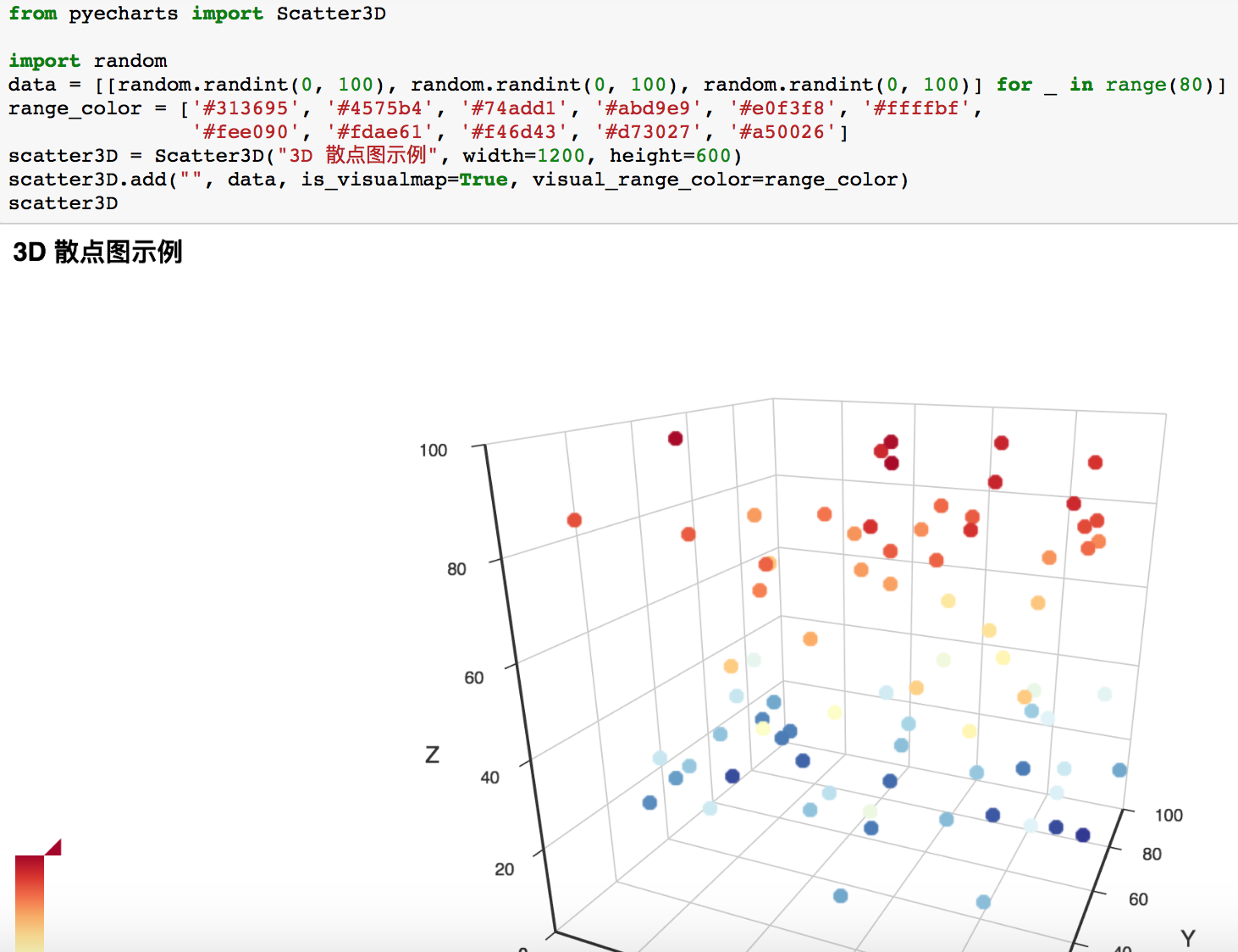This screenshot has width=1238, height=952.
Task: Select the chart title 3D 散点图示例
Action: coord(97,252)
